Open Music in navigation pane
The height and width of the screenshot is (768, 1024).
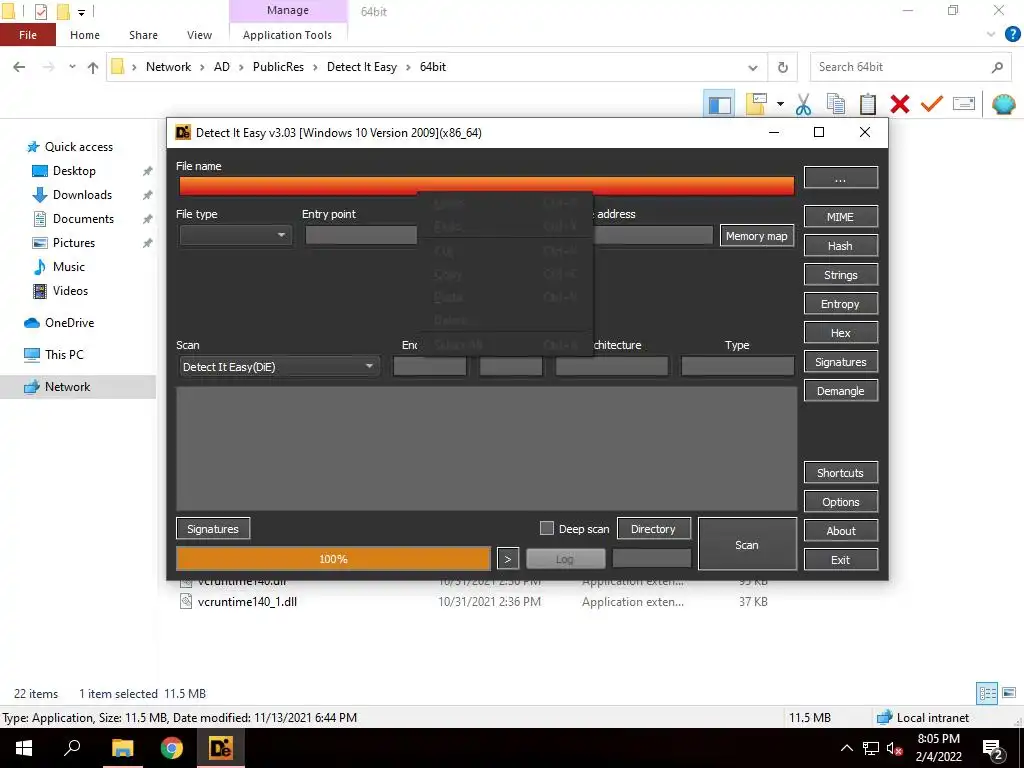(x=69, y=266)
